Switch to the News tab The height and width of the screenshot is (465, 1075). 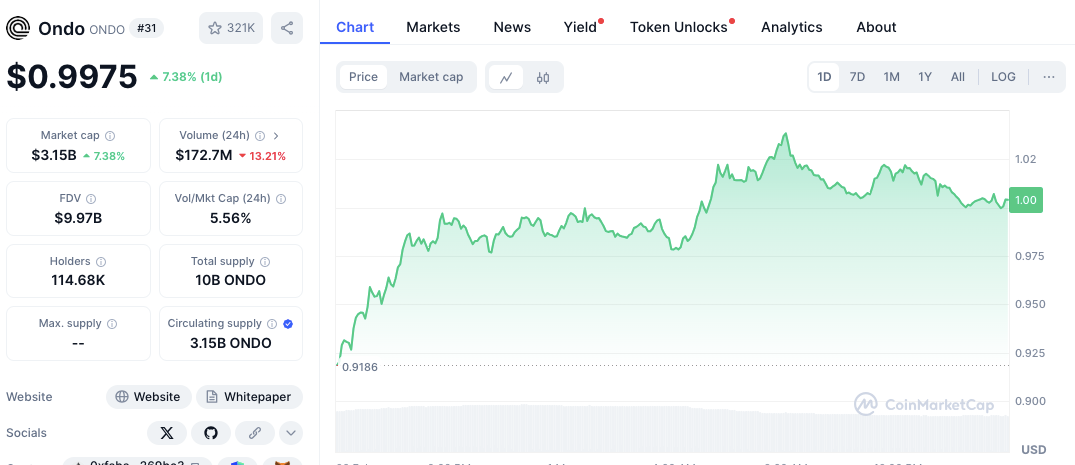(512, 27)
